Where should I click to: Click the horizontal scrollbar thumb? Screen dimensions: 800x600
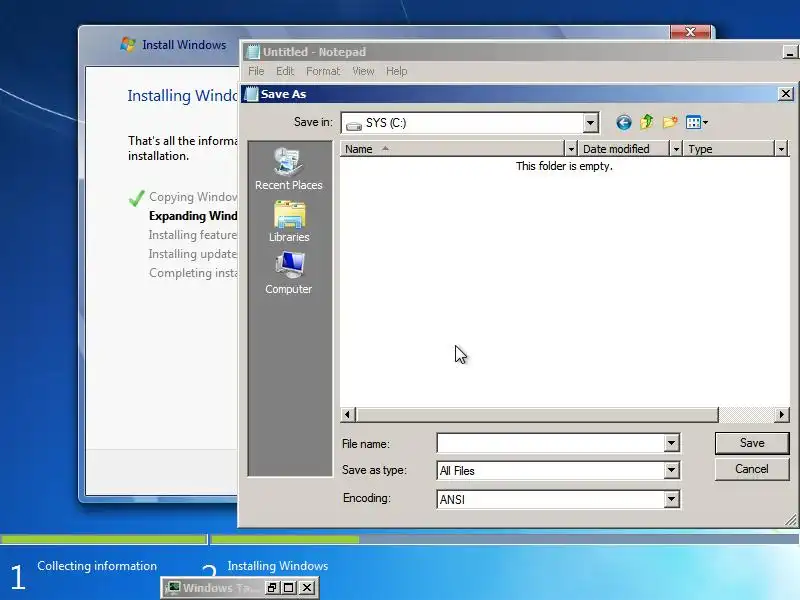coord(537,415)
